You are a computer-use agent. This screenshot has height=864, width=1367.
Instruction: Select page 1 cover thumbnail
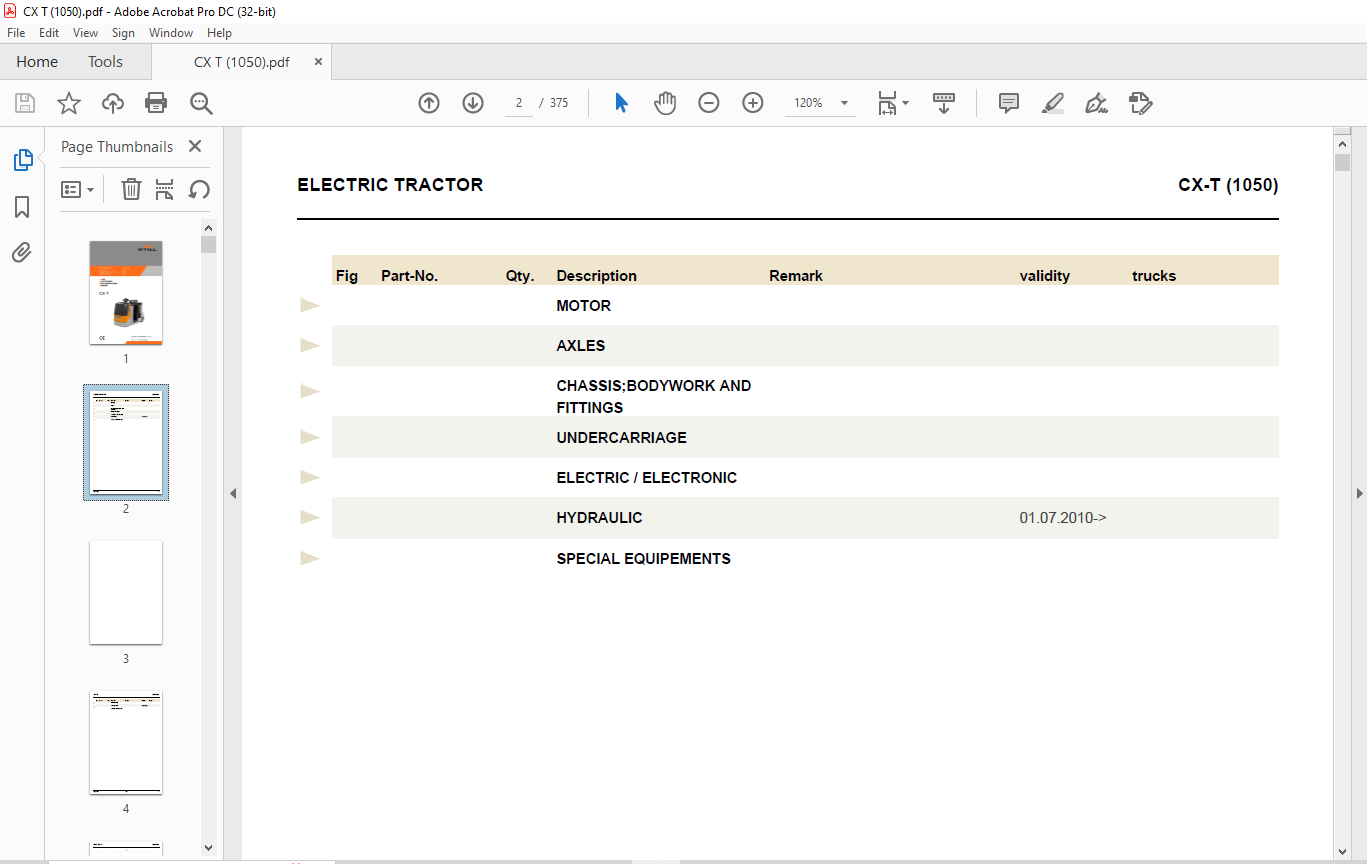(126, 292)
